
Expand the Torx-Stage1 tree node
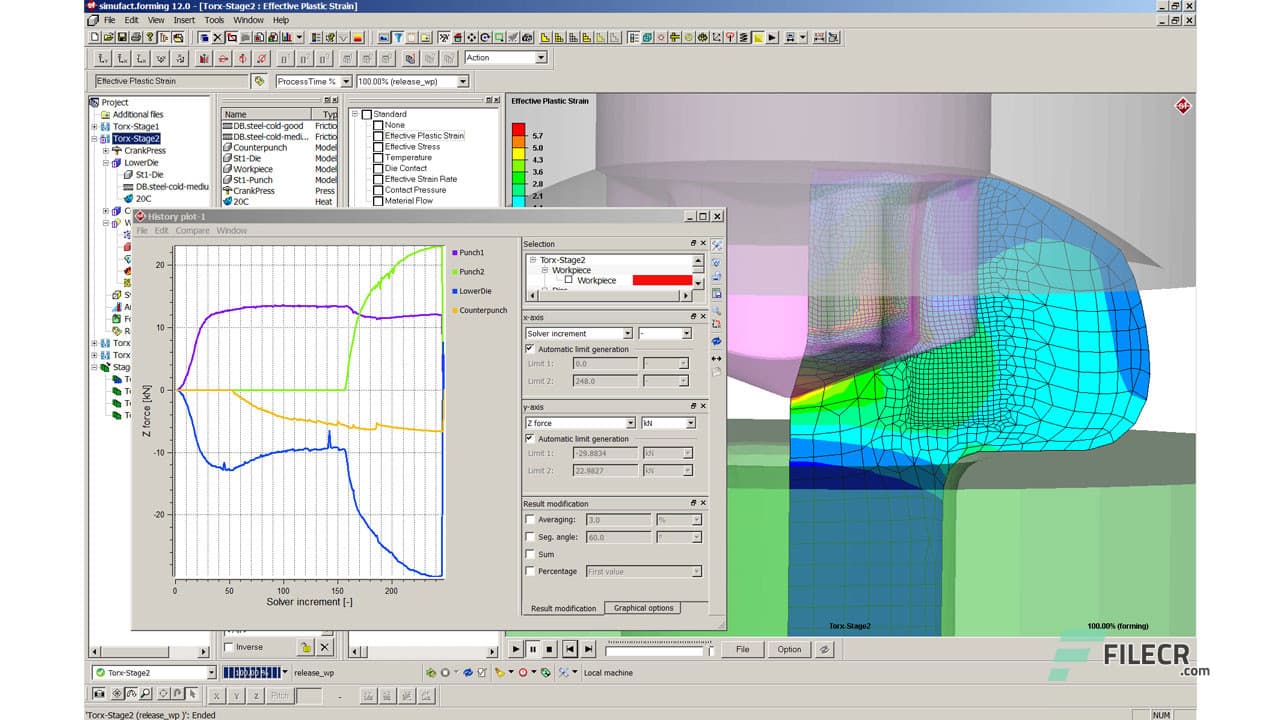pyautogui.click(x=95, y=127)
